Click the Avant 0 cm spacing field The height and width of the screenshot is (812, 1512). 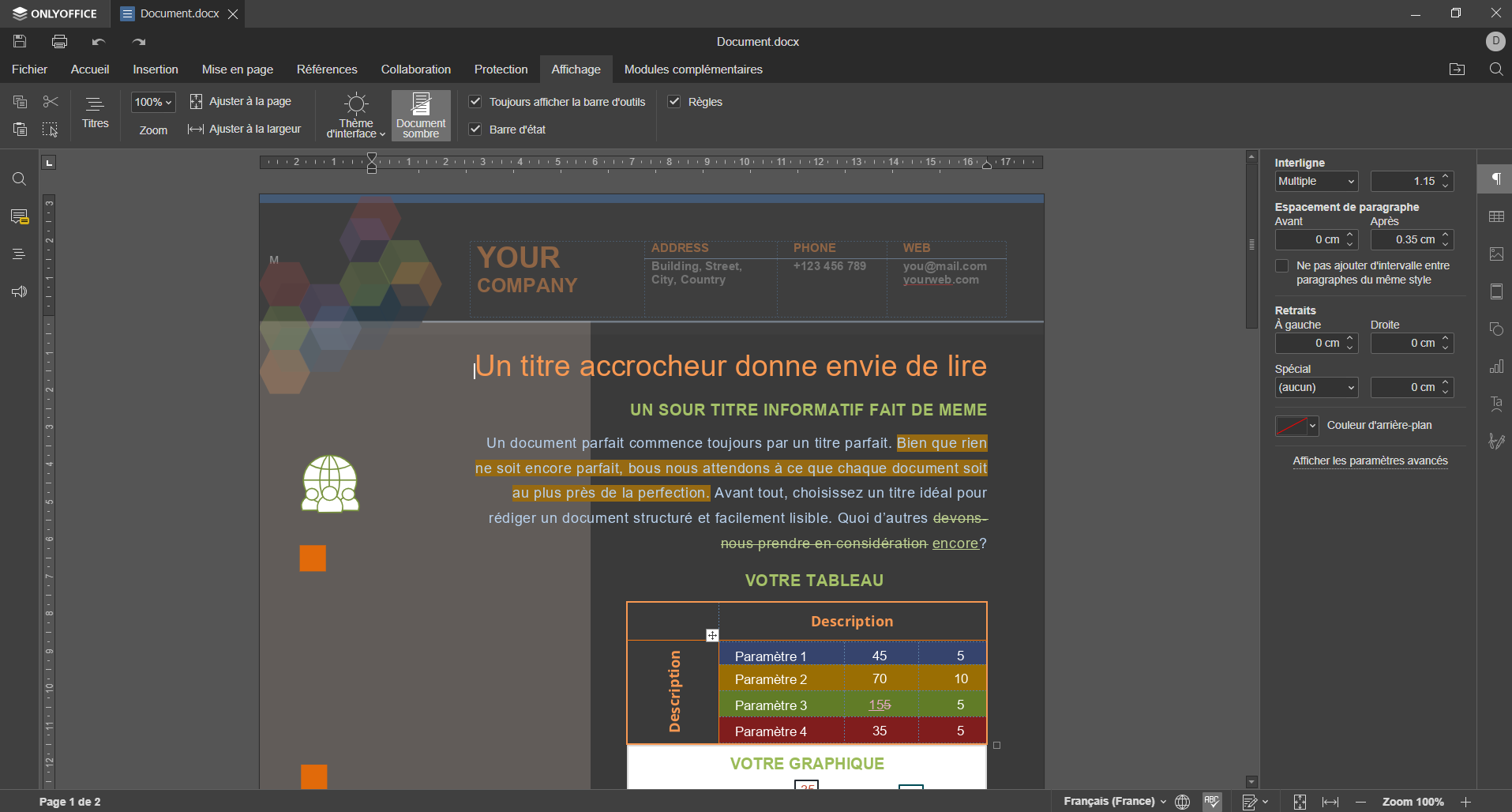coord(1316,239)
